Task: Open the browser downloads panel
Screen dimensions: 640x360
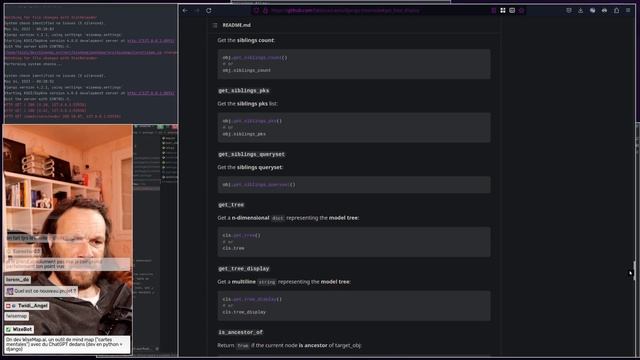Action: tap(581, 11)
